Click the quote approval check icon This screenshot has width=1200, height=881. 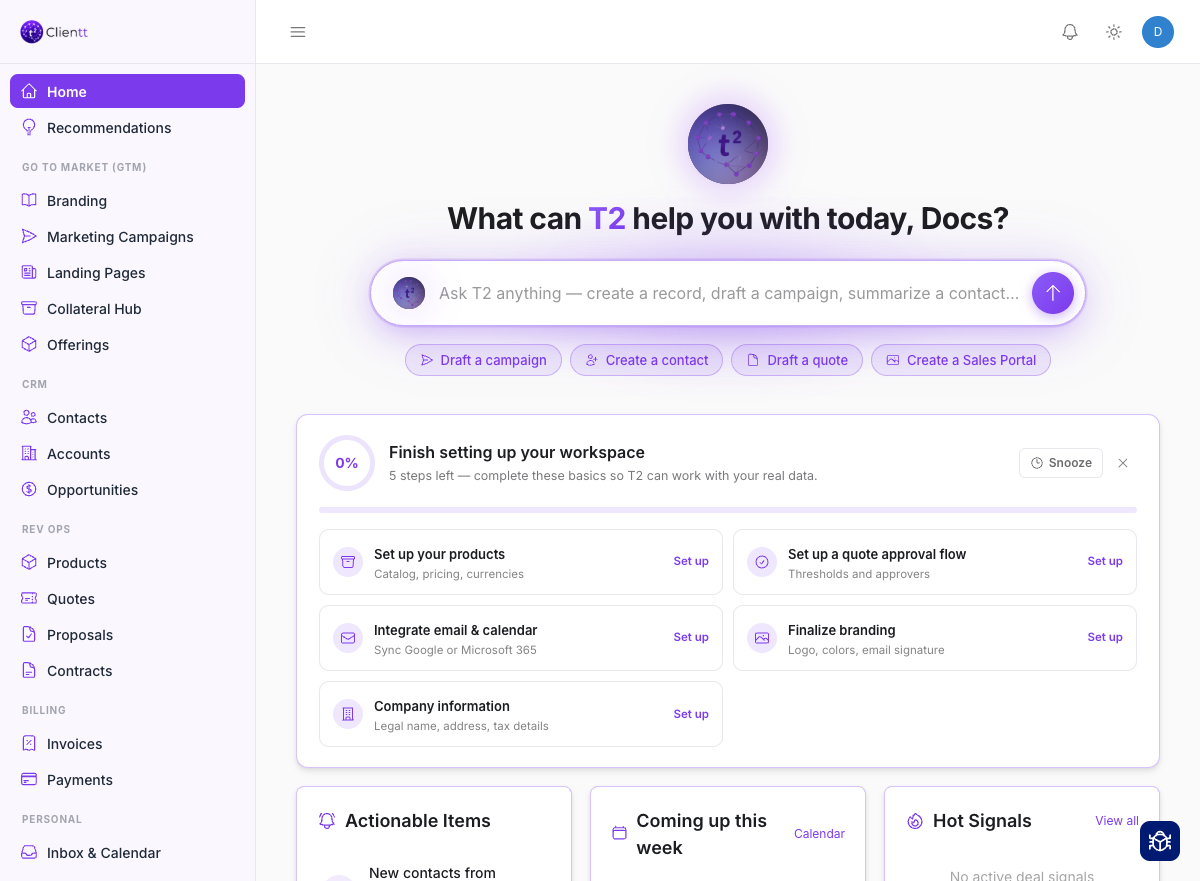[762, 562]
